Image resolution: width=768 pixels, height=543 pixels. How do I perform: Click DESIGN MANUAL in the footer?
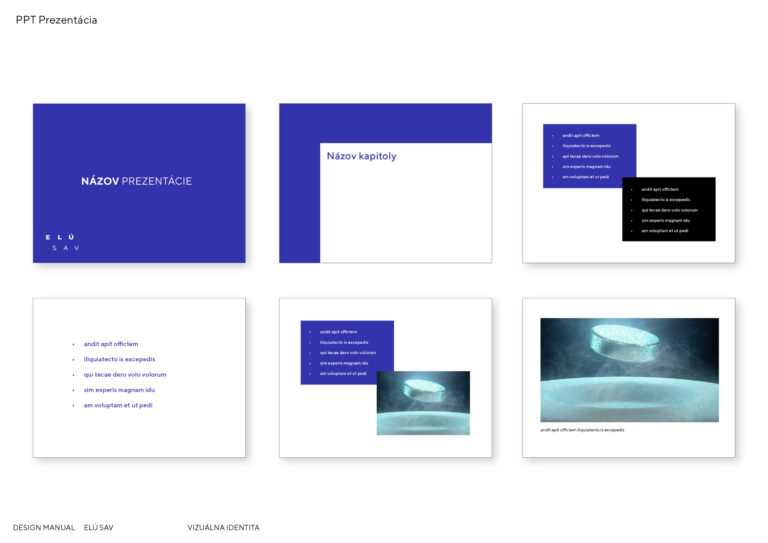44,527
